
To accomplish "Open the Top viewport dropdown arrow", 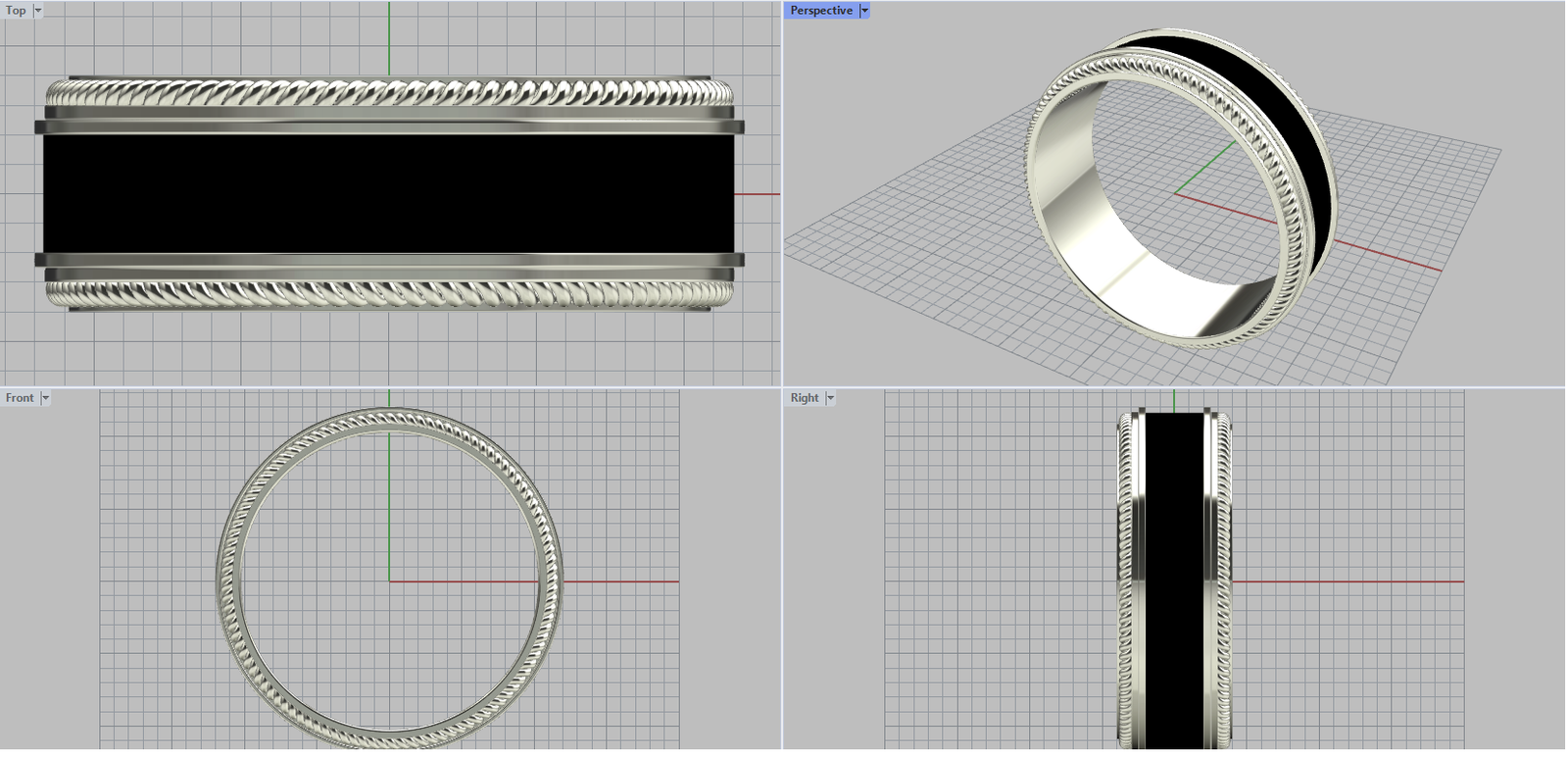I will [x=38, y=11].
